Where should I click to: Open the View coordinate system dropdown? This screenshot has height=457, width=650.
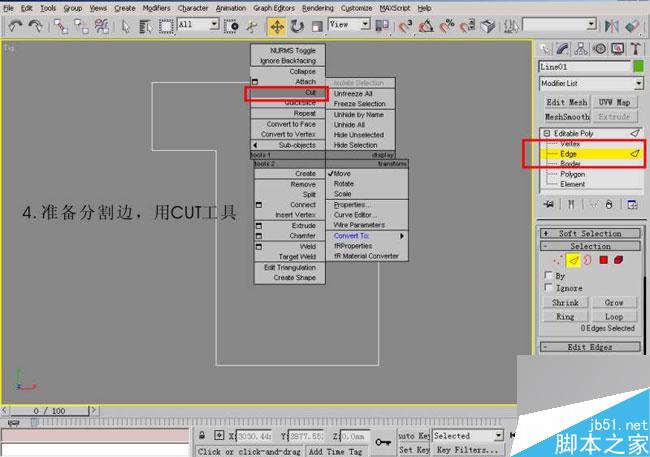click(x=365, y=24)
